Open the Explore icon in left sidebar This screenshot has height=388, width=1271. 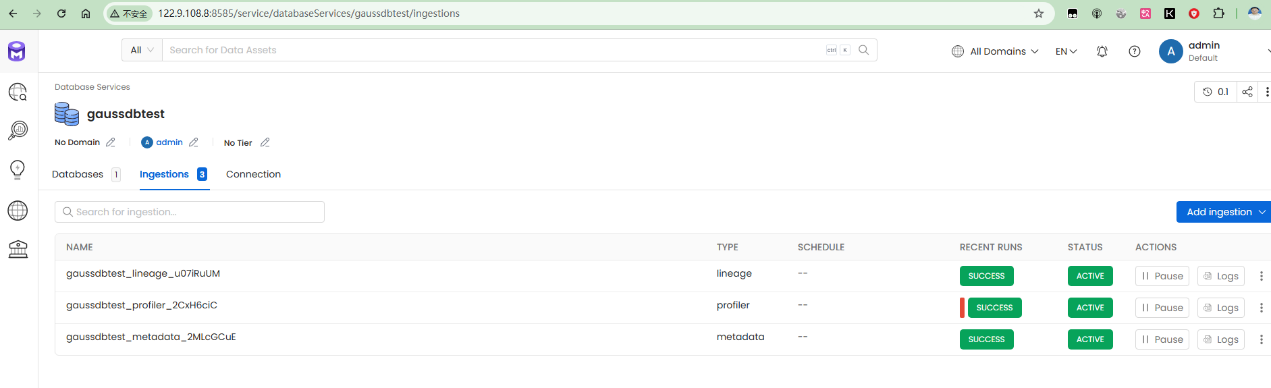pyautogui.click(x=18, y=92)
